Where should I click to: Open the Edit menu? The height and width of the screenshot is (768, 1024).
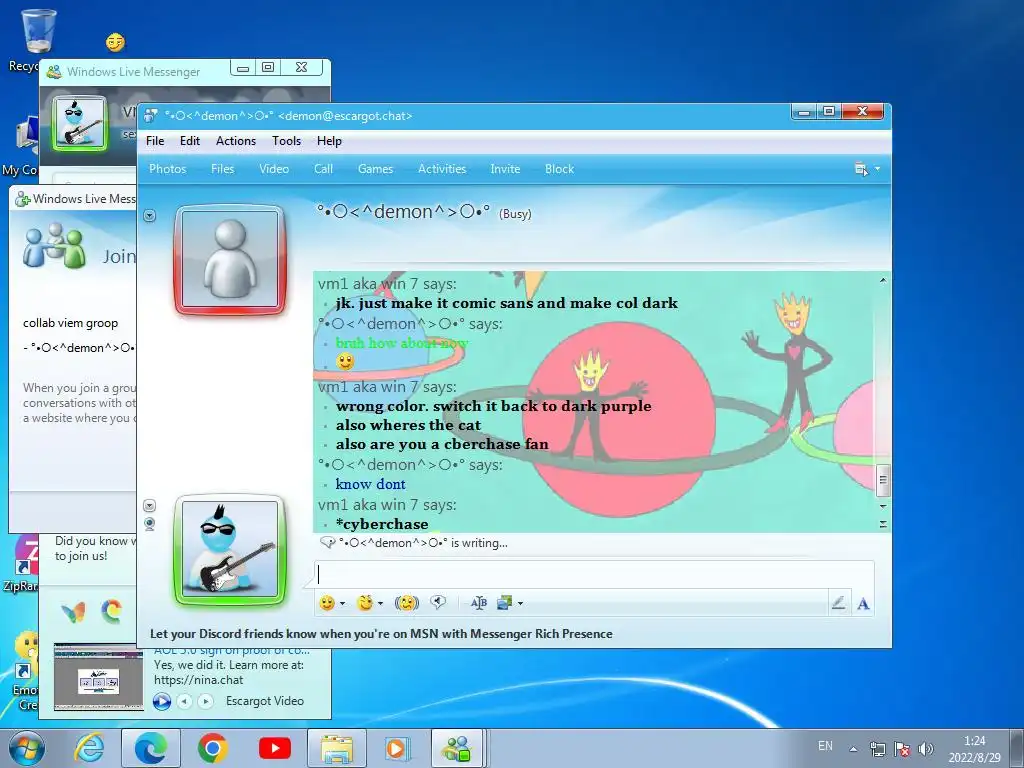coord(190,141)
